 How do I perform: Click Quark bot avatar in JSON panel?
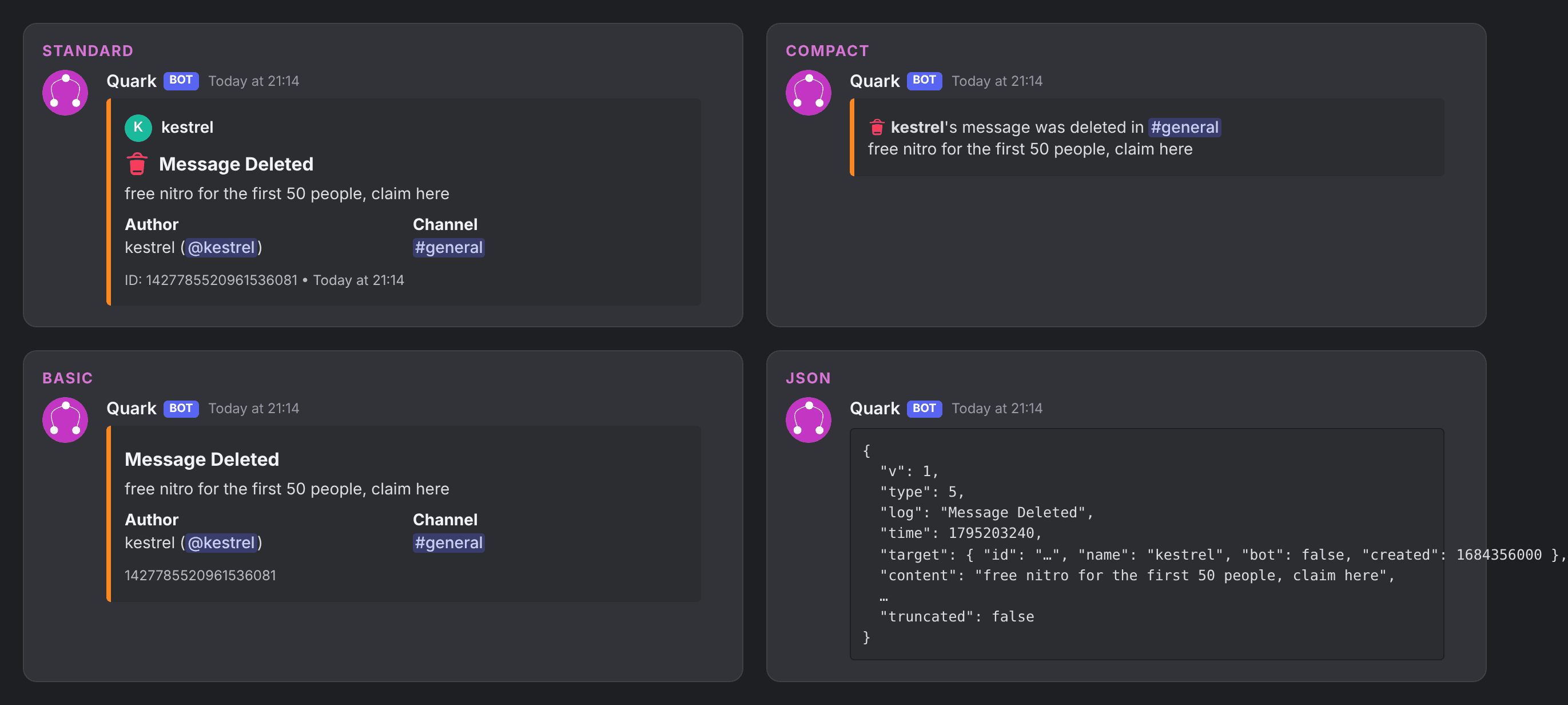coord(809,420)
